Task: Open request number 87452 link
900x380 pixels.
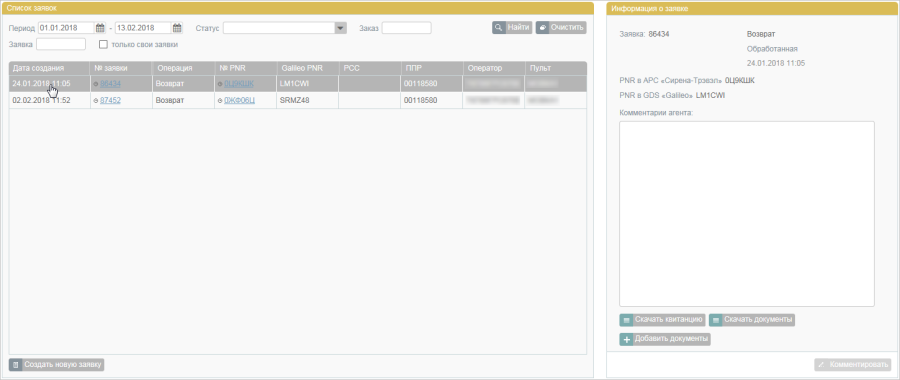Action: (110, 100)
